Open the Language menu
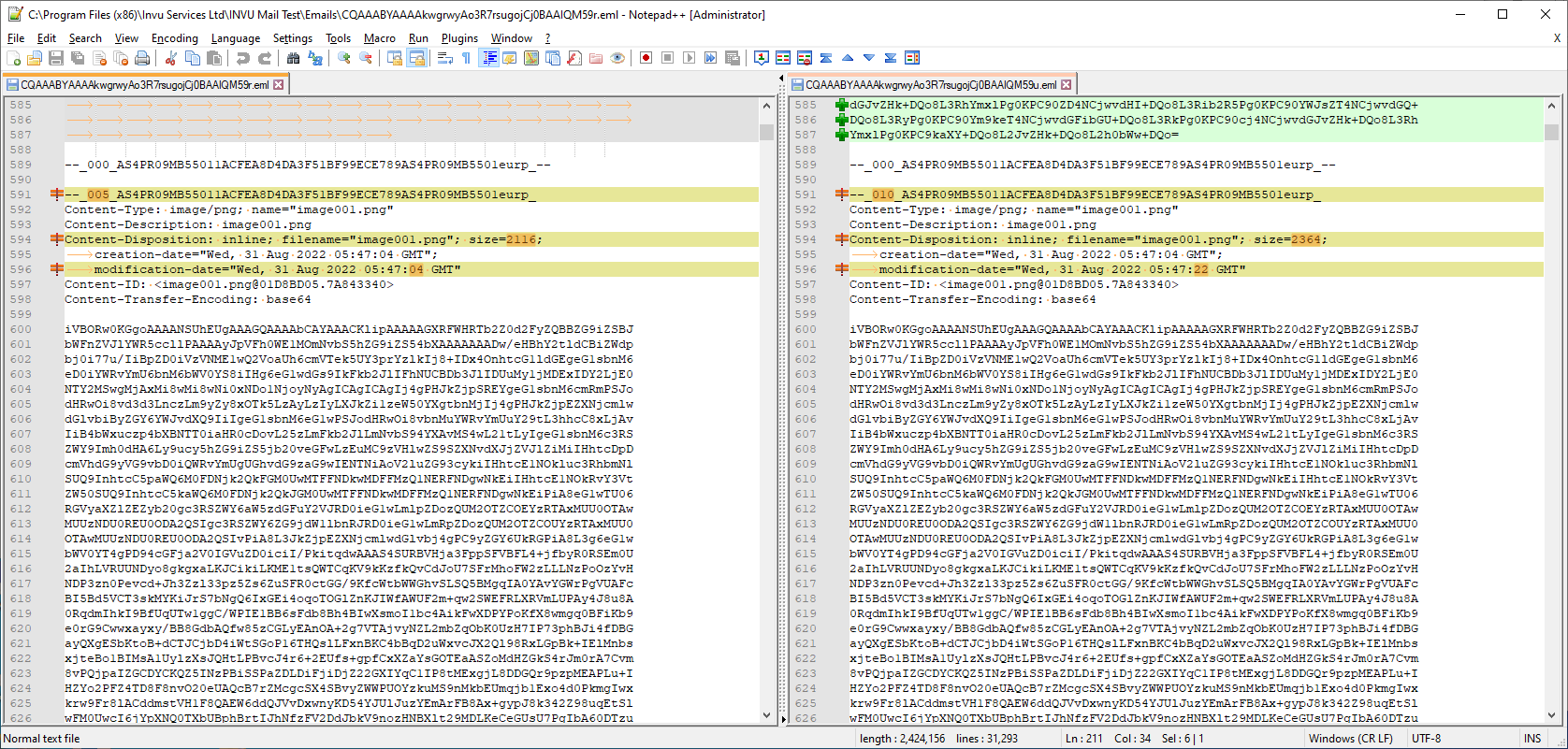1568x749 pixels. (236, 38)
